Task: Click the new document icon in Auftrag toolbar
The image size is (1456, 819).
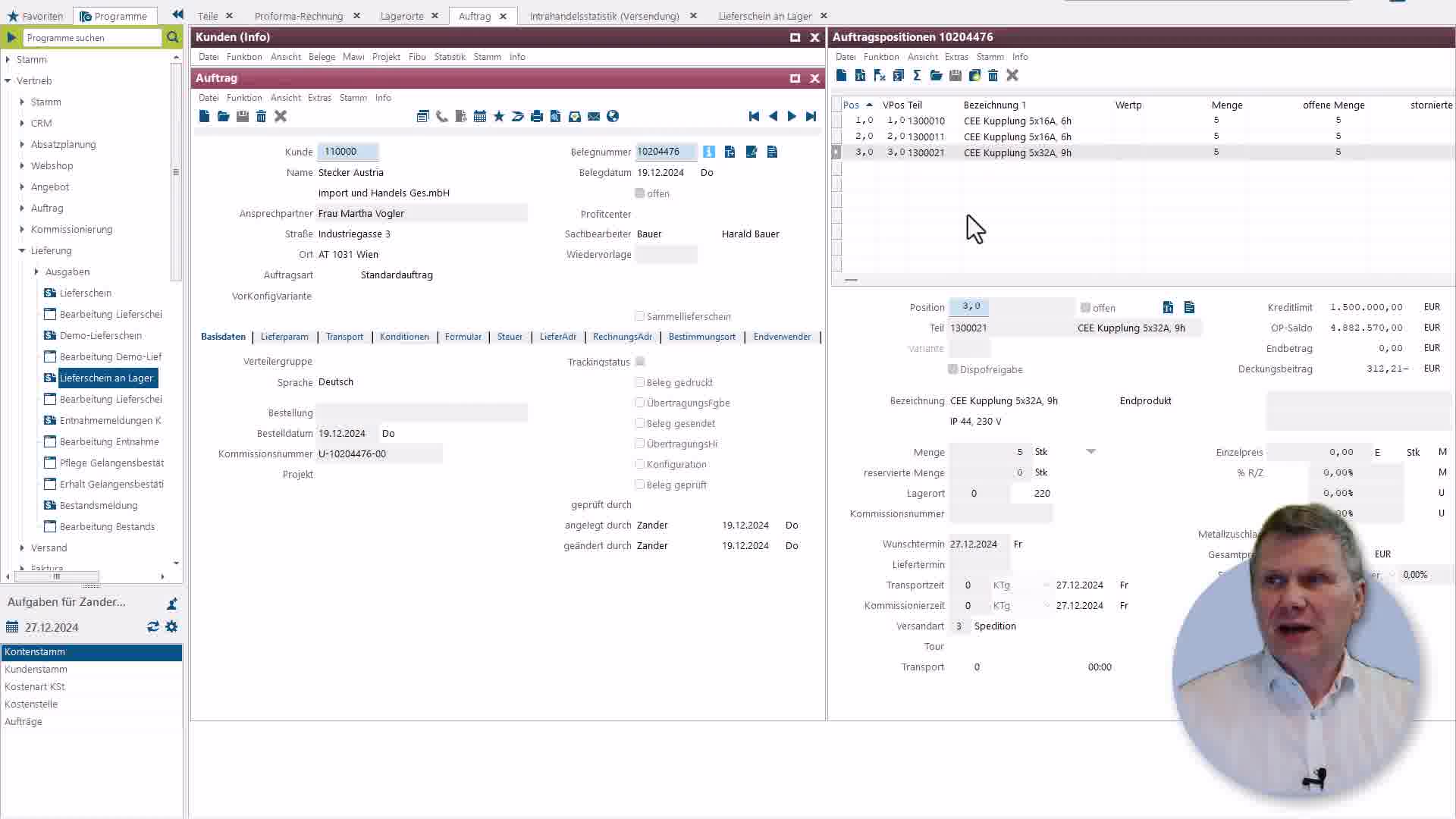Action: pyautogui.click(x=204, y=116)
